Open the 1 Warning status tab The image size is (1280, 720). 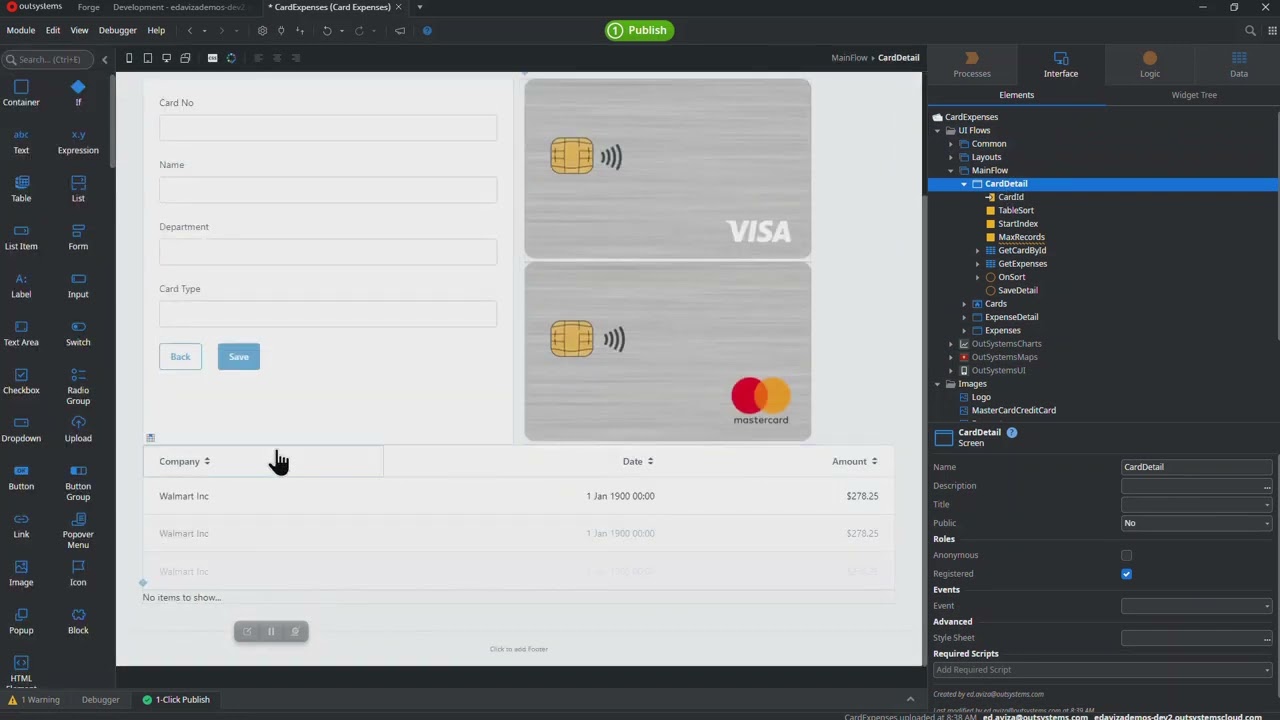tap(34, 700)
